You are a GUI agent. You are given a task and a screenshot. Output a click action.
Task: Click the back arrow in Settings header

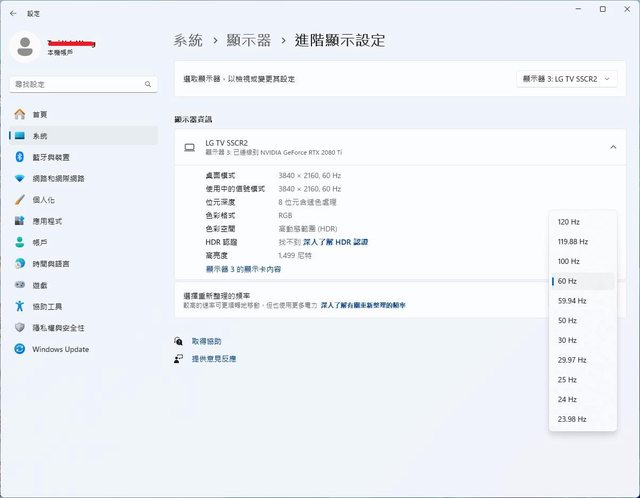click(x=11, y=13)
